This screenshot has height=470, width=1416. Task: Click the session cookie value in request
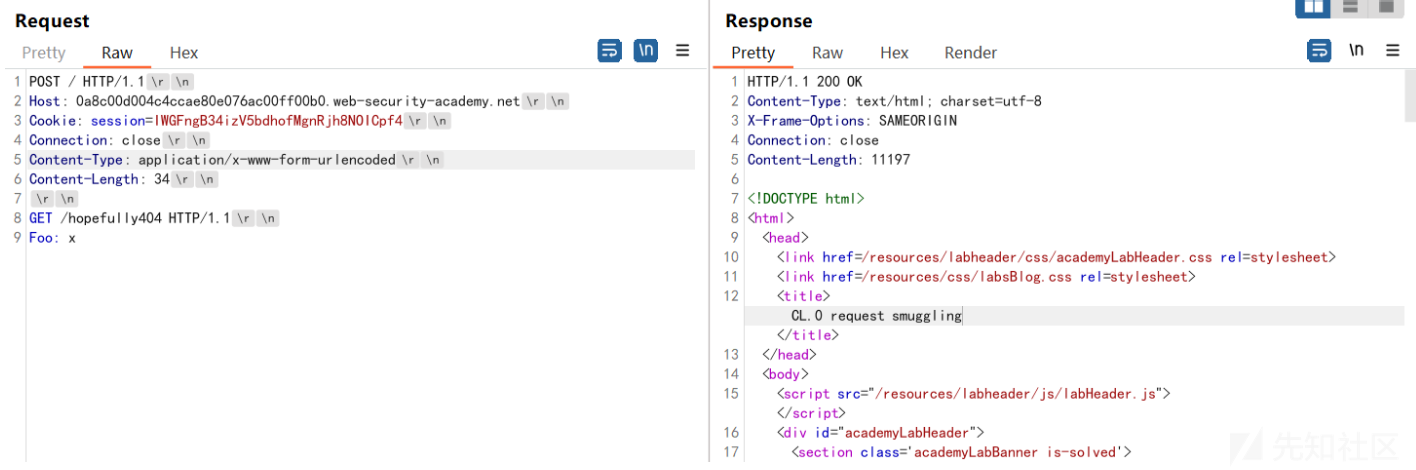[x=278, y=121]
